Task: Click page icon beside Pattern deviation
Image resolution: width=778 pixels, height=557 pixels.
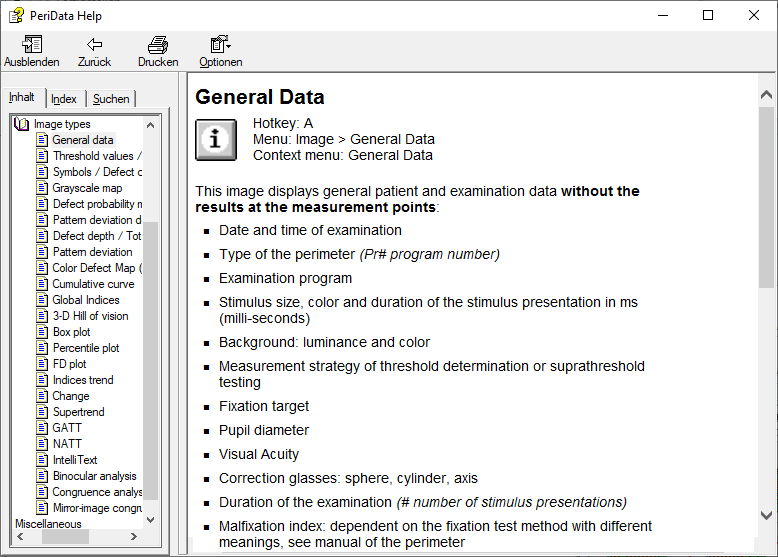Action: [x=42, y=252]
